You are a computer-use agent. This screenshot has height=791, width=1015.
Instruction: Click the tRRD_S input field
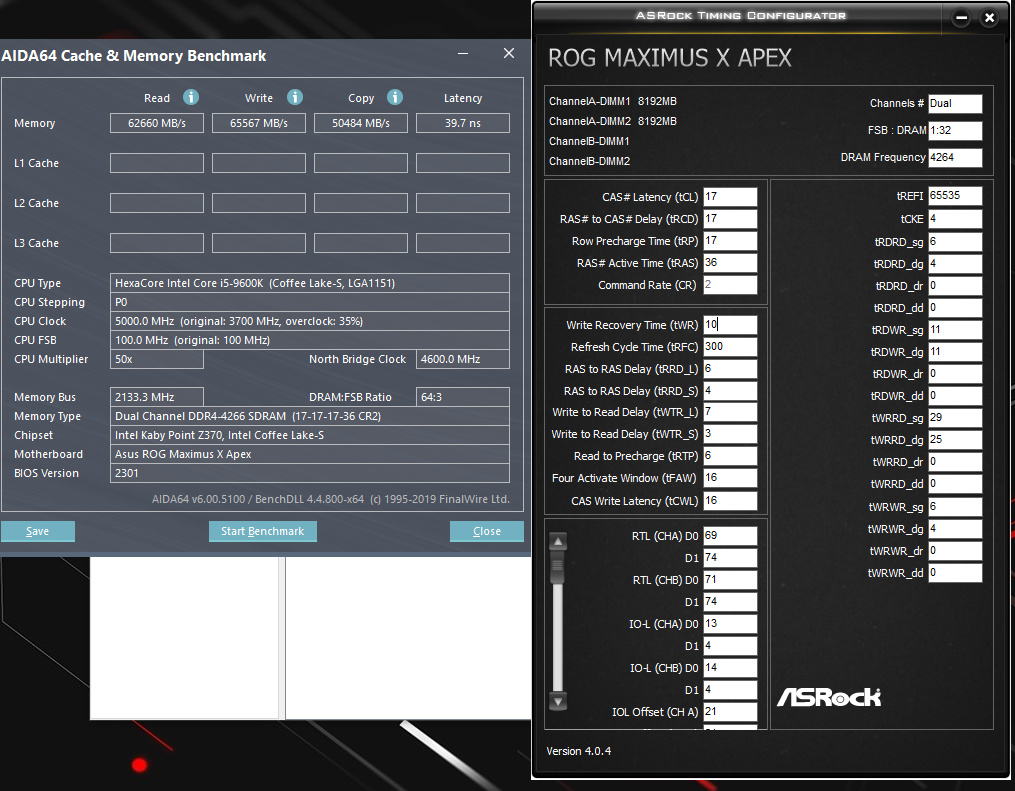click(730, 391)
